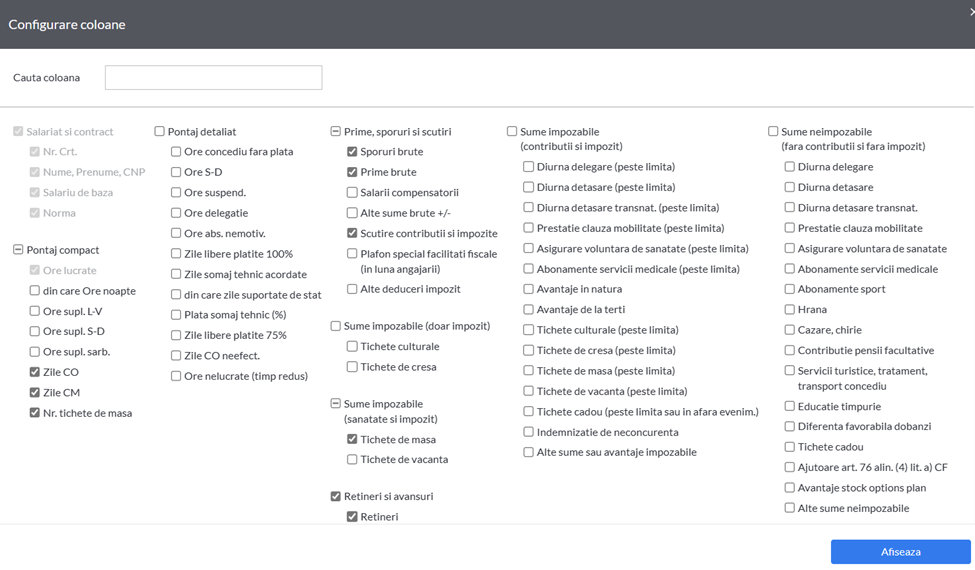The height and width of the screenshot is (570, 975).
Task: Check din care Ore noapte
Action: pyautogui.click(x=35, y=290)
